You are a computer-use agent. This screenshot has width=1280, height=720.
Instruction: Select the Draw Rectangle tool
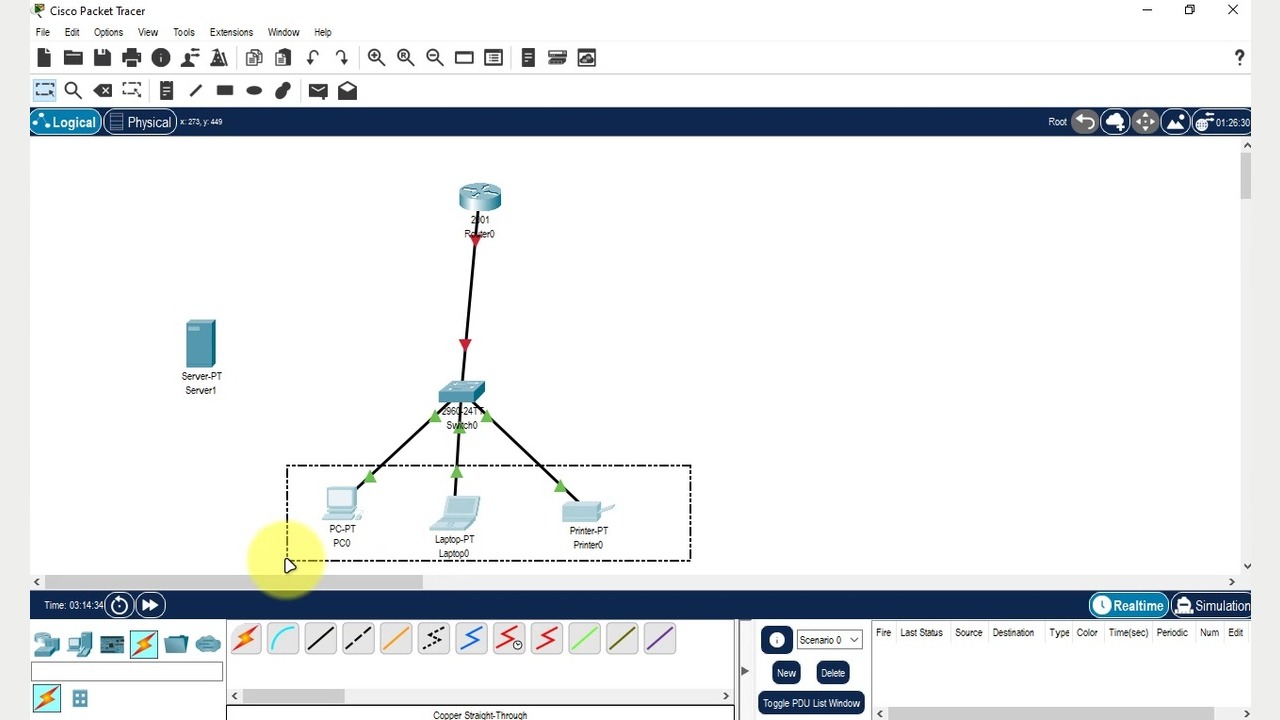[225, 91]
